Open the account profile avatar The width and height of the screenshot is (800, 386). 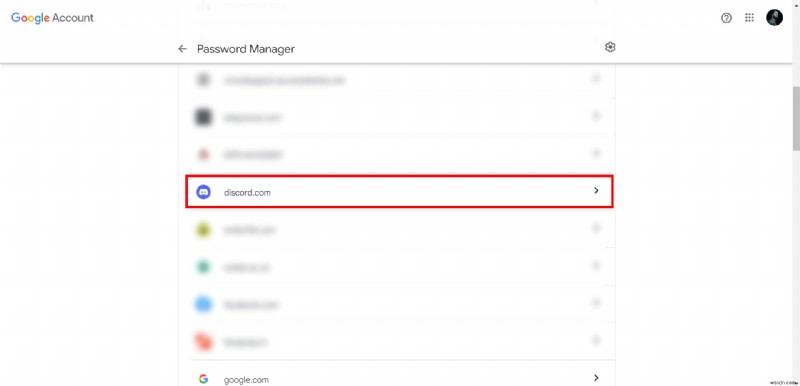click(x=774, y=18)
